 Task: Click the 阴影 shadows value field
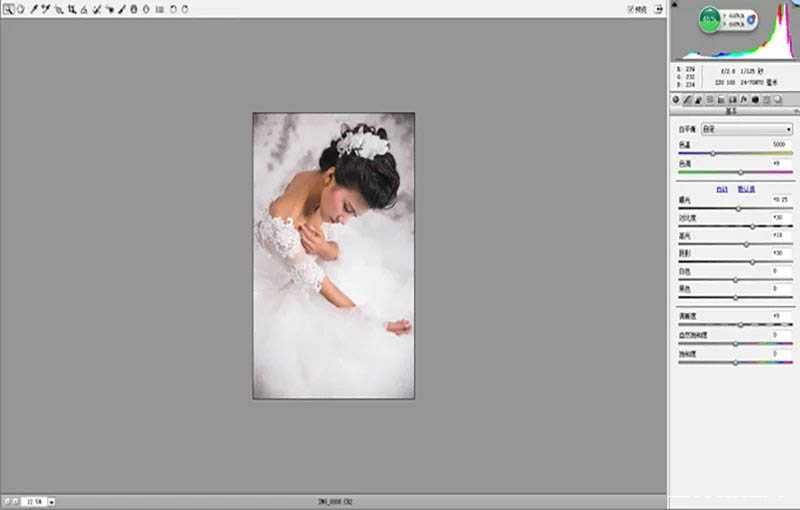tap(779, 253)
